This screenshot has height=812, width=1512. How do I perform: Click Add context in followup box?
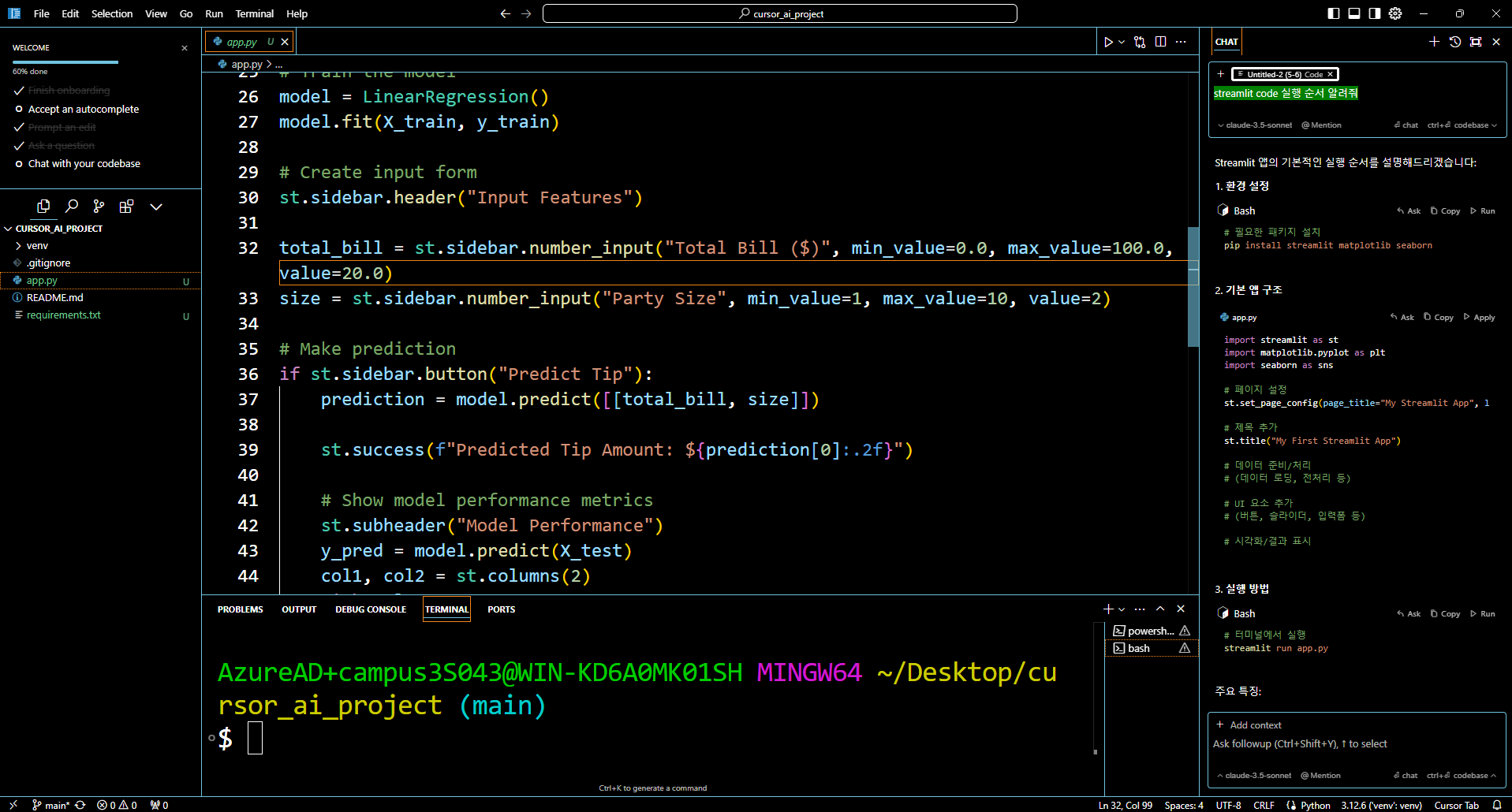[x=1249, y=725]
